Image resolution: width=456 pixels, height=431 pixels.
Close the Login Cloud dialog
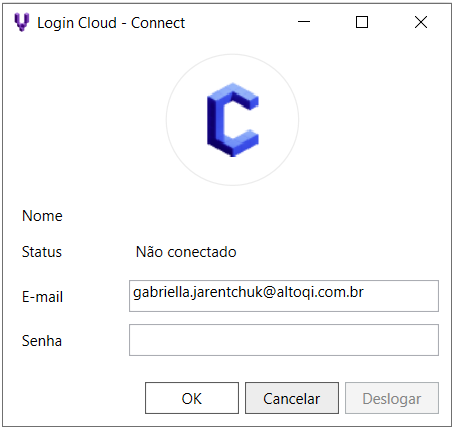tap(421, 22)
